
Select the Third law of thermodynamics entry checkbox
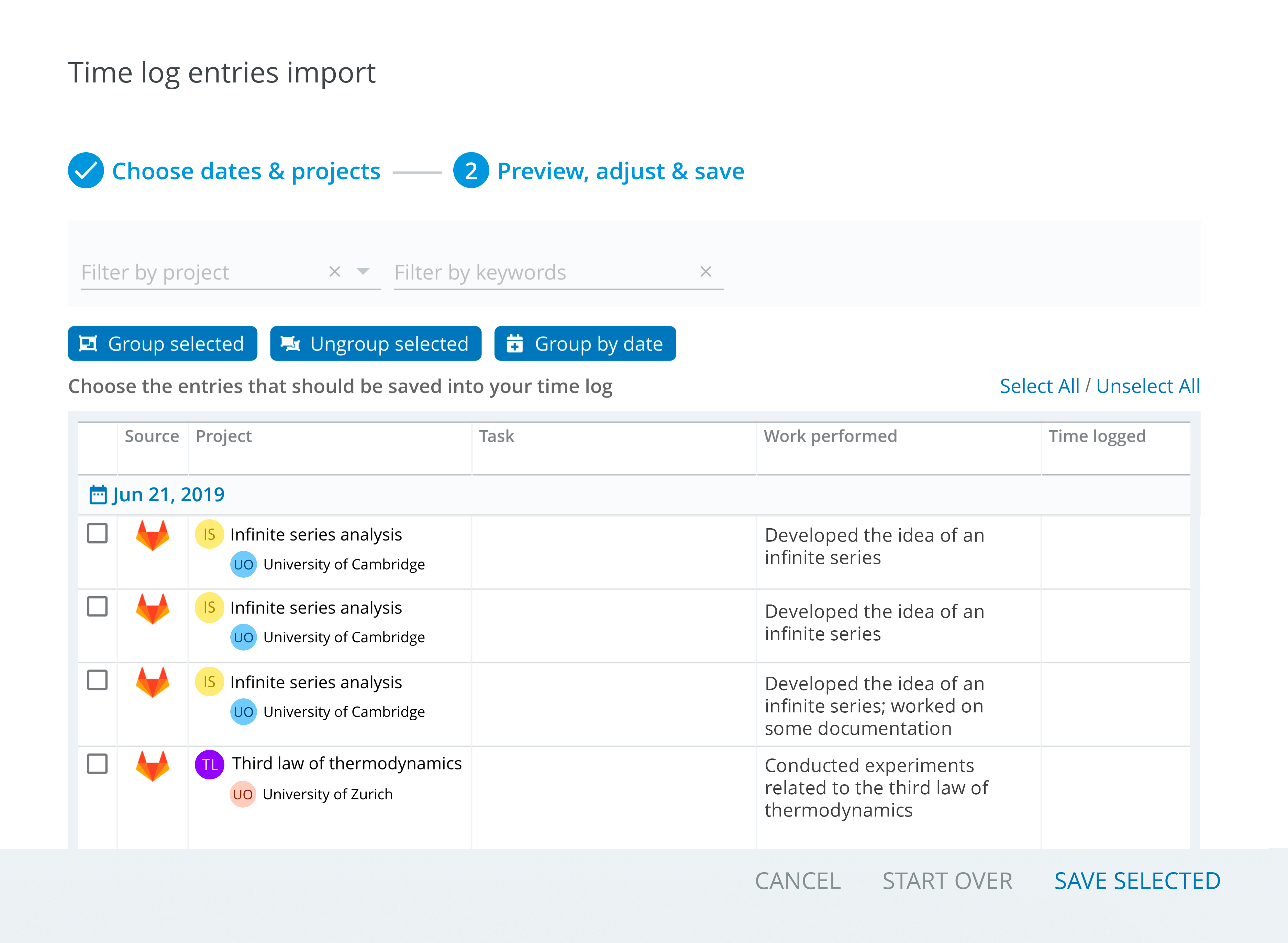[97, 763]
